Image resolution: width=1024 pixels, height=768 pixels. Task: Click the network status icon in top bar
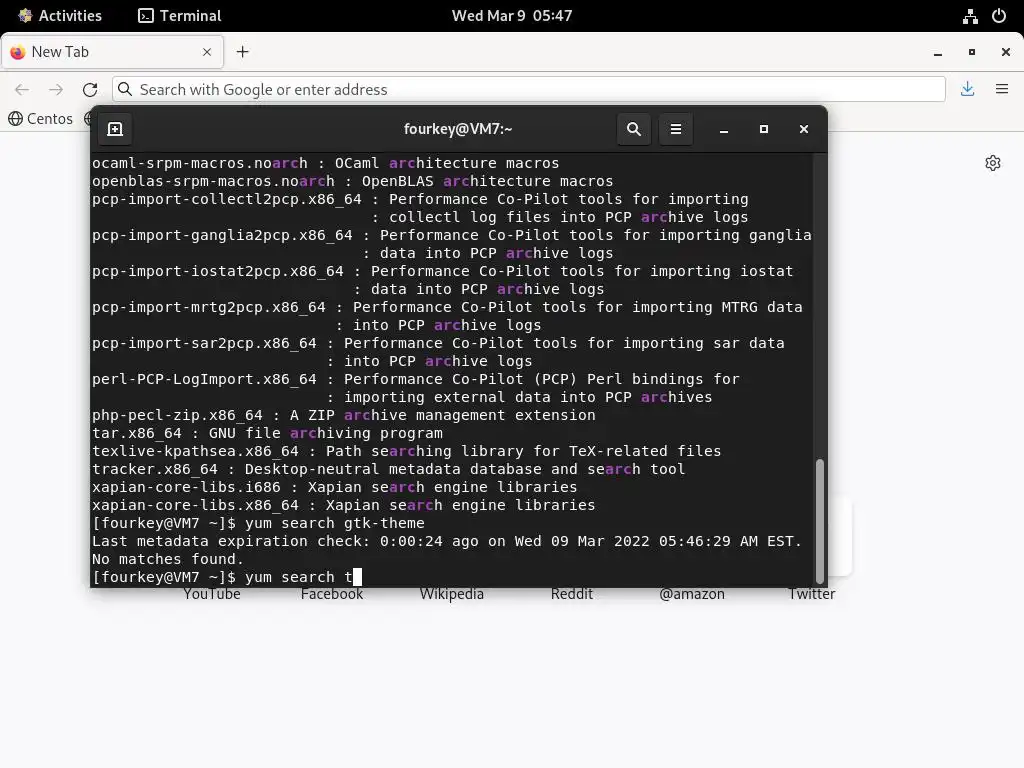(970, 16)
